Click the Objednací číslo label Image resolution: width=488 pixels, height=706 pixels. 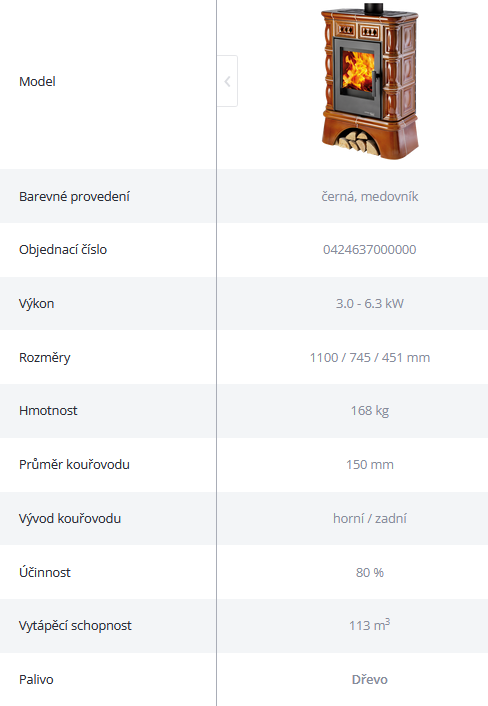63,249
